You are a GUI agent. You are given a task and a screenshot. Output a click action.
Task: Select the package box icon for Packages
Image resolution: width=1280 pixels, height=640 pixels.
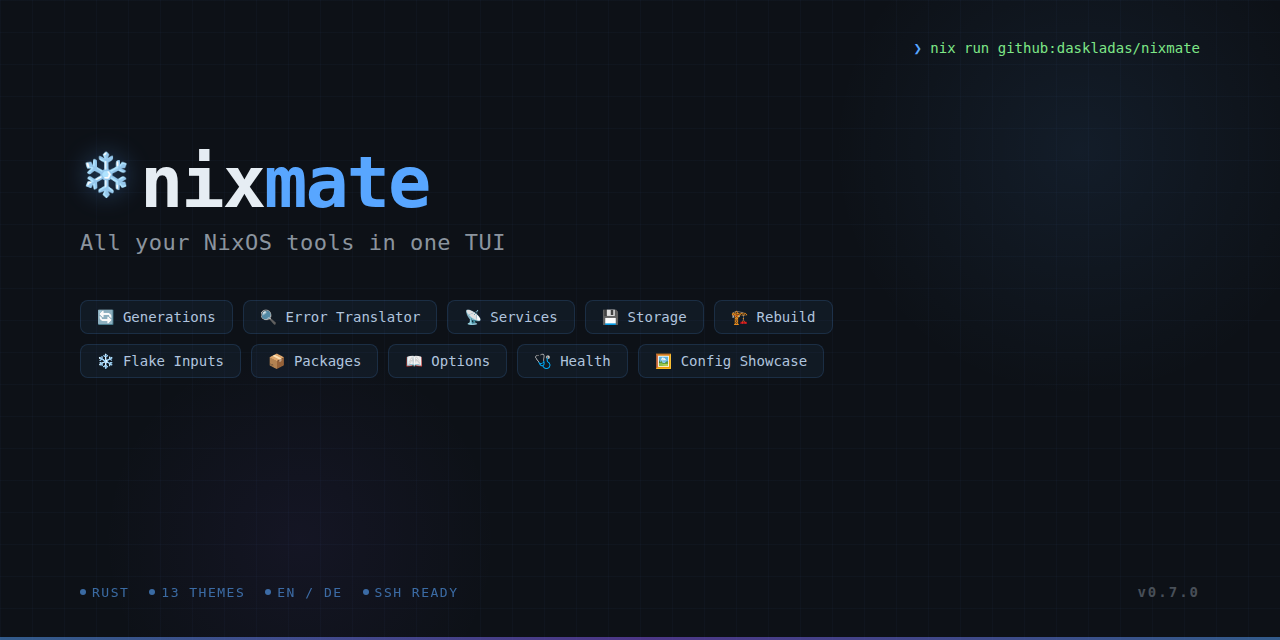[x=276, y=361]
